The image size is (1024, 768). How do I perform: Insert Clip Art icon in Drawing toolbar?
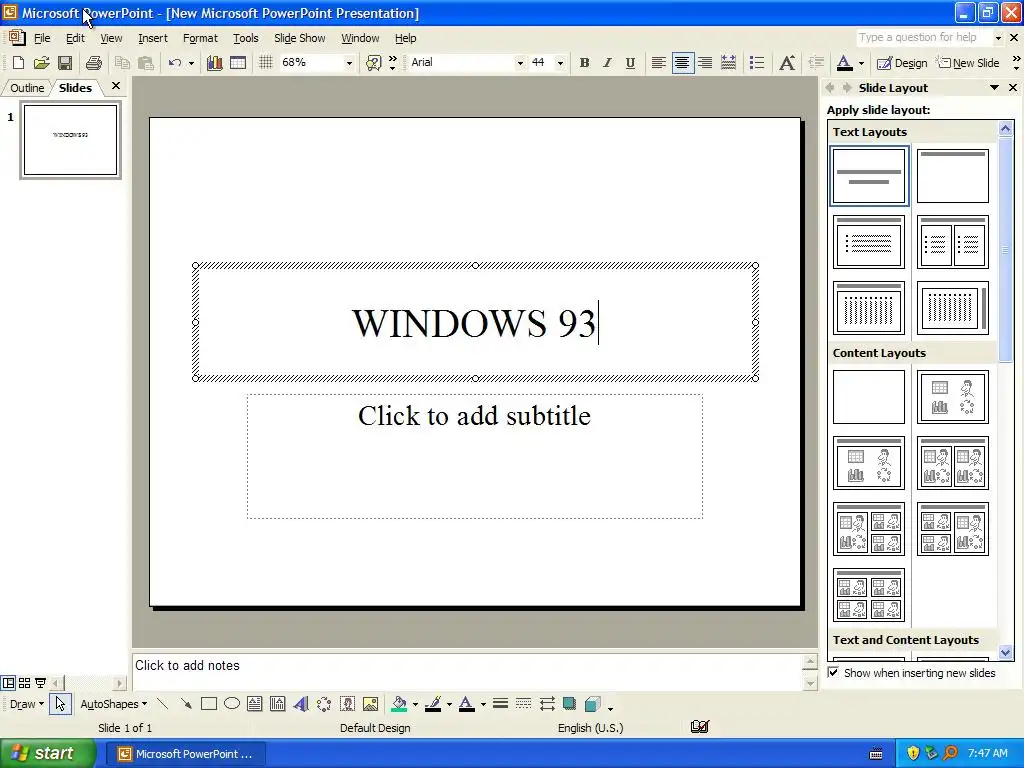[x=347, y=704]
